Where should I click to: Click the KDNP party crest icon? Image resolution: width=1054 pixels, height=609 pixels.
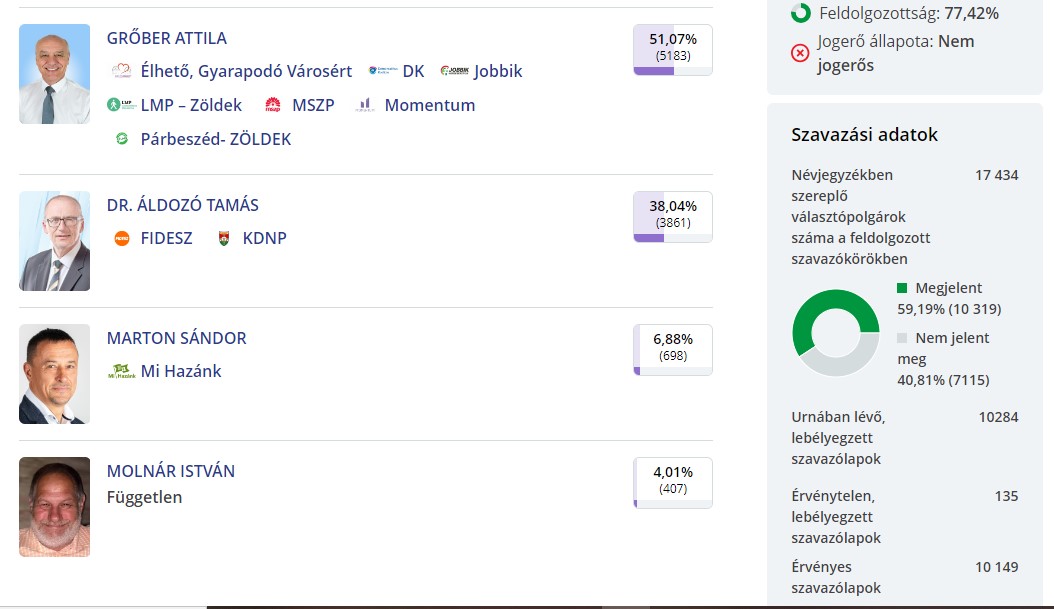coord(224,238)
